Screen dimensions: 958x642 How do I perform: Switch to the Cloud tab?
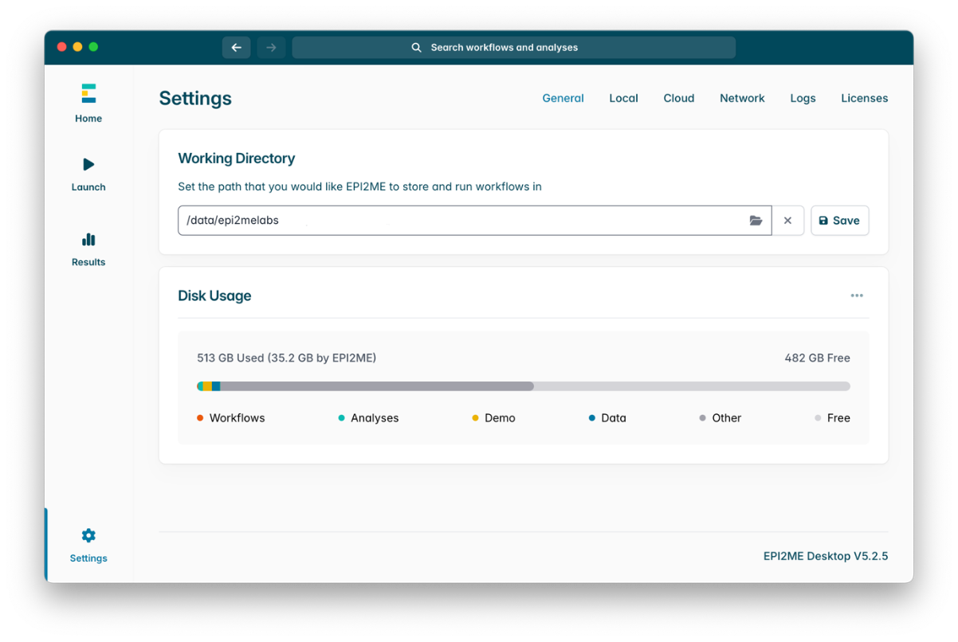679,98
